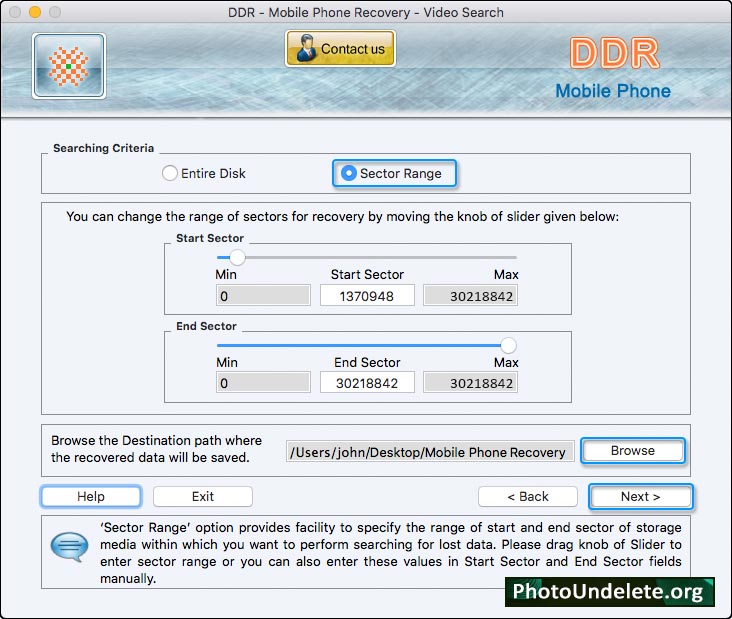This screenshot has width=732, height=619.
Task: Click the 'Browse the Destination path' label
Action: point(156,449)
